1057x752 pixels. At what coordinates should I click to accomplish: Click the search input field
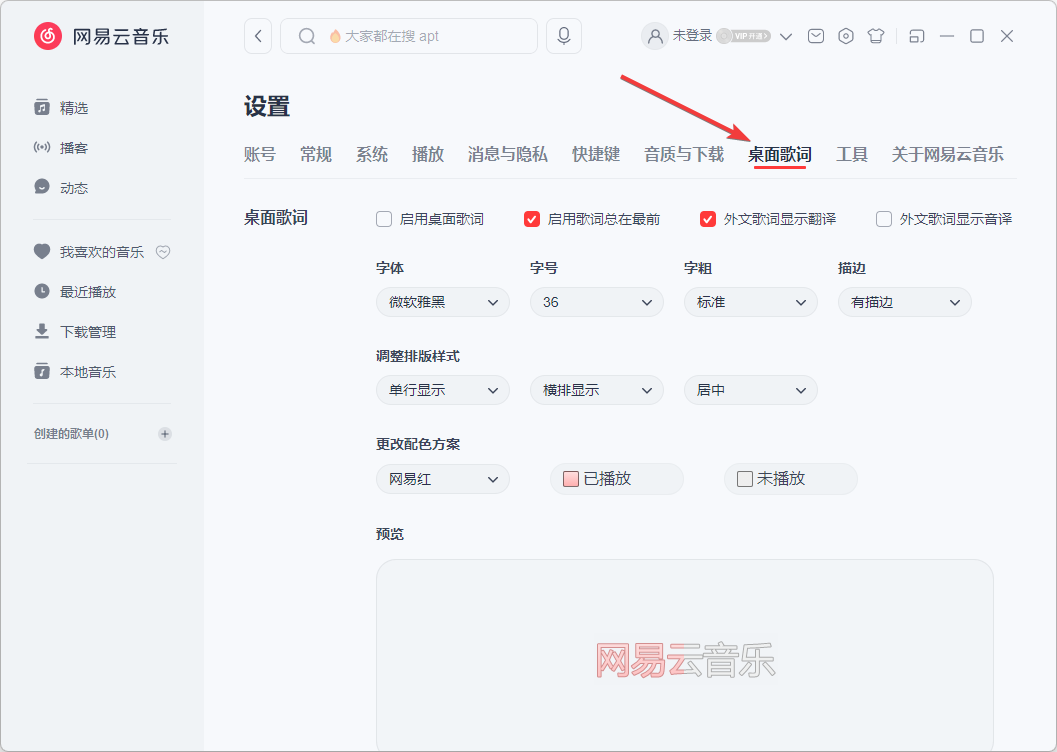[x=420, y=35]
